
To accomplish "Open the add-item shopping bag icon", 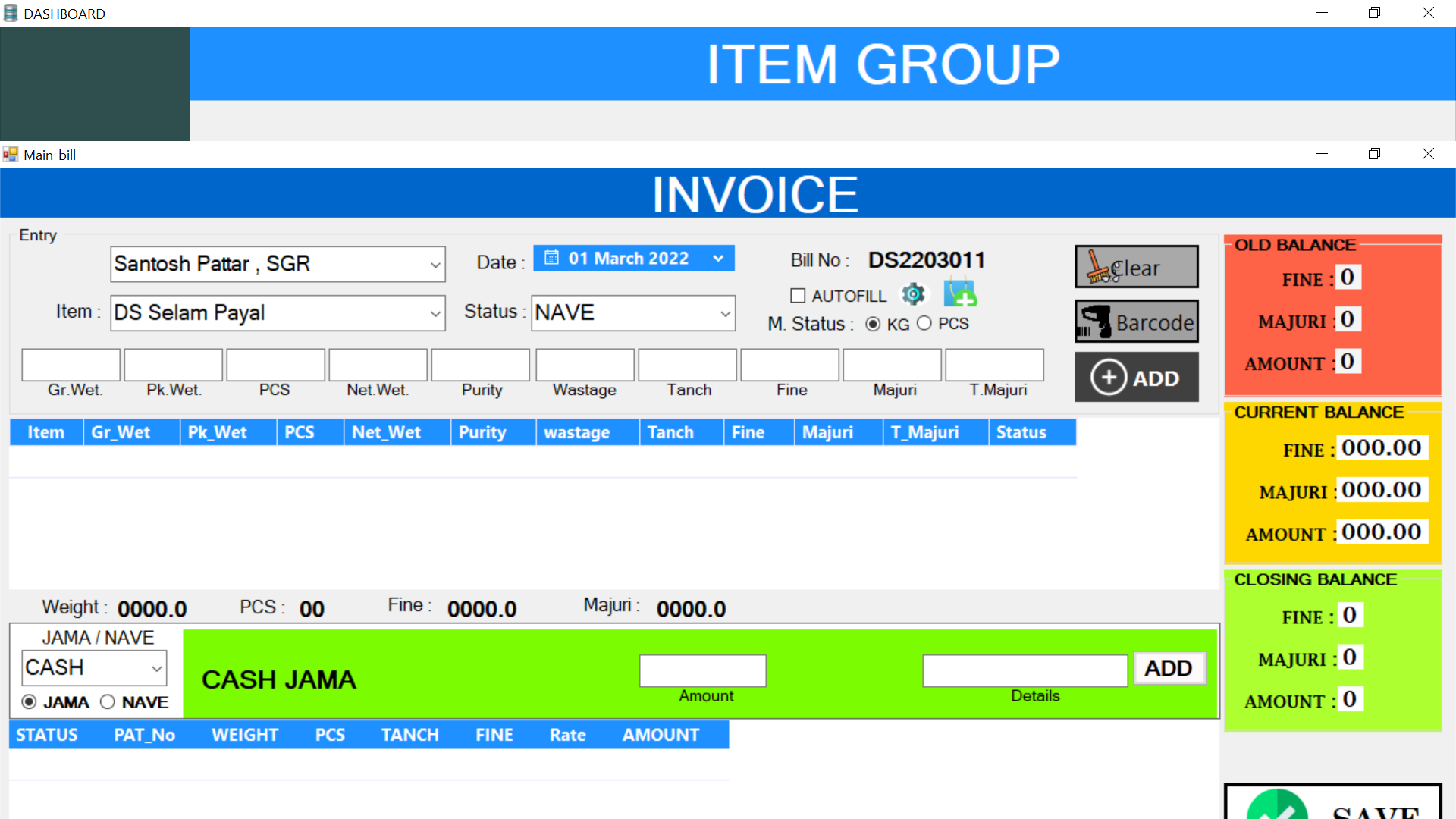I will coord(960,294).
